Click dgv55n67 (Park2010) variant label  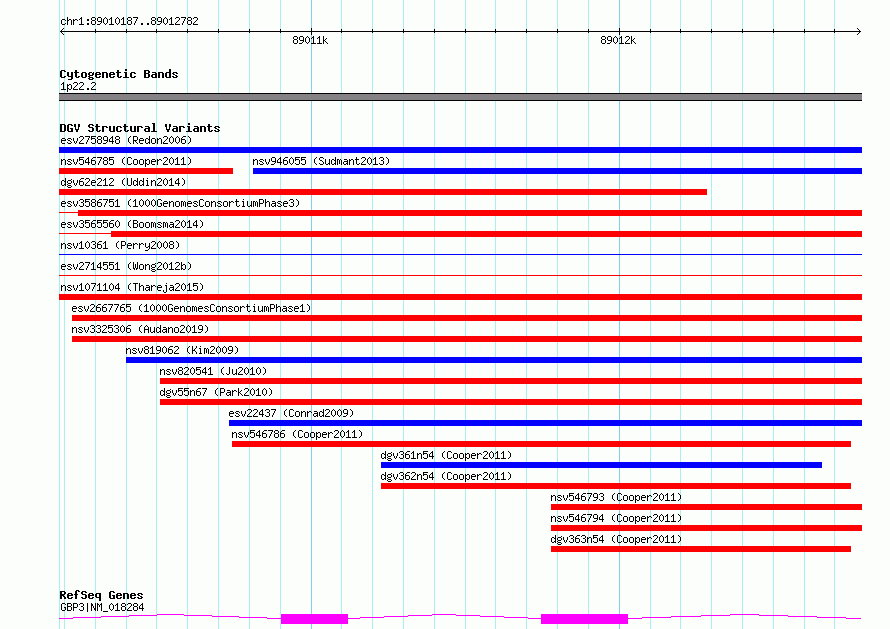pyautogui.click(x=216, y=392)
